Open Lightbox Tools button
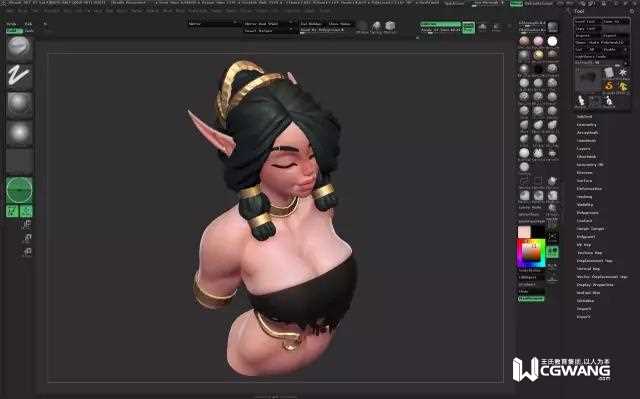This screenshot has width=640, height=399. tap(602, 56)
